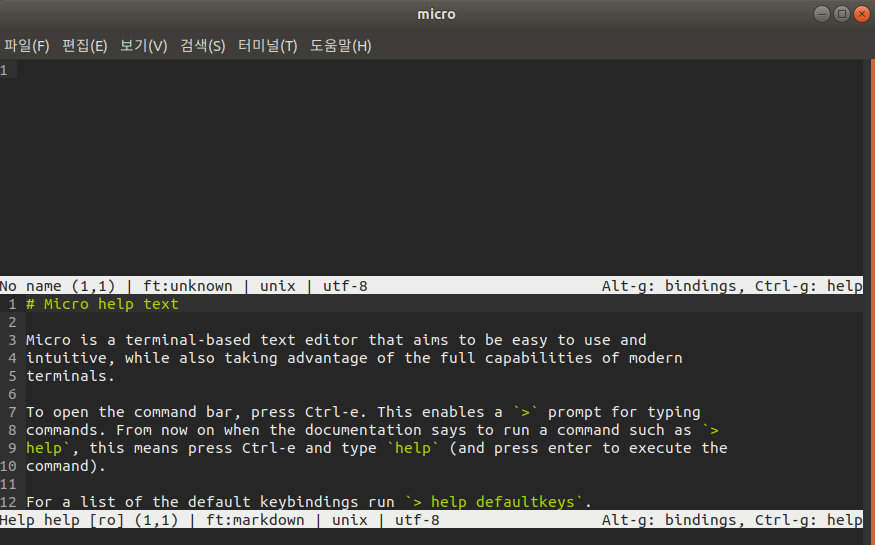Click line number 6 in help pane
The height and width of the screenshot is (545, 875).
pyautogui.click(x=12, y=394)
